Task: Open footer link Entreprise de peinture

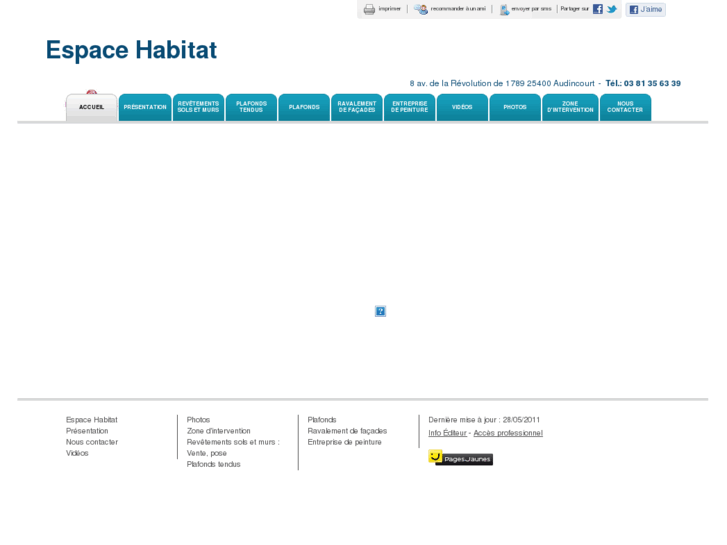Action: point(344,442)
